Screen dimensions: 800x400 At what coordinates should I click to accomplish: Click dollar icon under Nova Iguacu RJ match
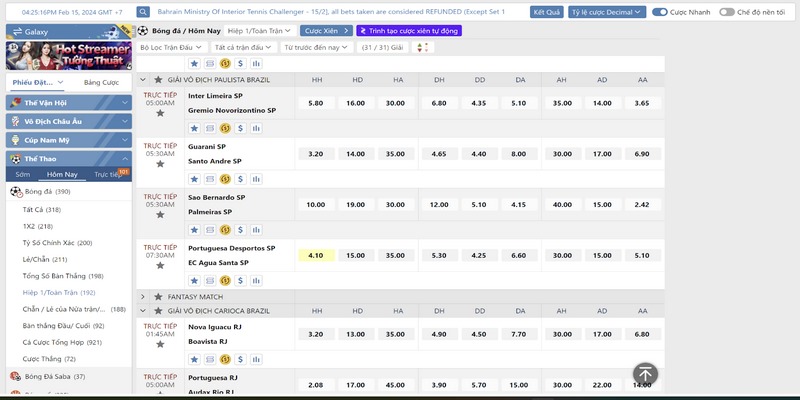(x=241, y=360)
